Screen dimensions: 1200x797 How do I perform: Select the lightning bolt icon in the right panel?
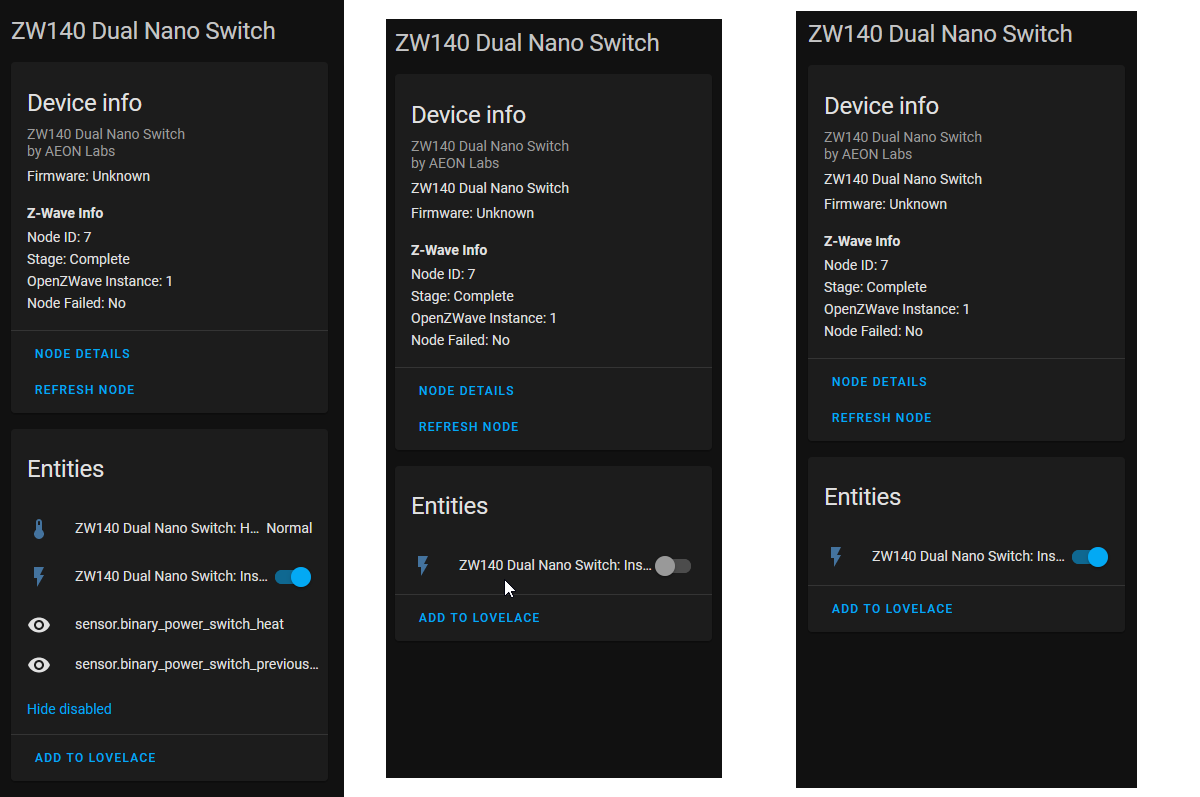836,557
